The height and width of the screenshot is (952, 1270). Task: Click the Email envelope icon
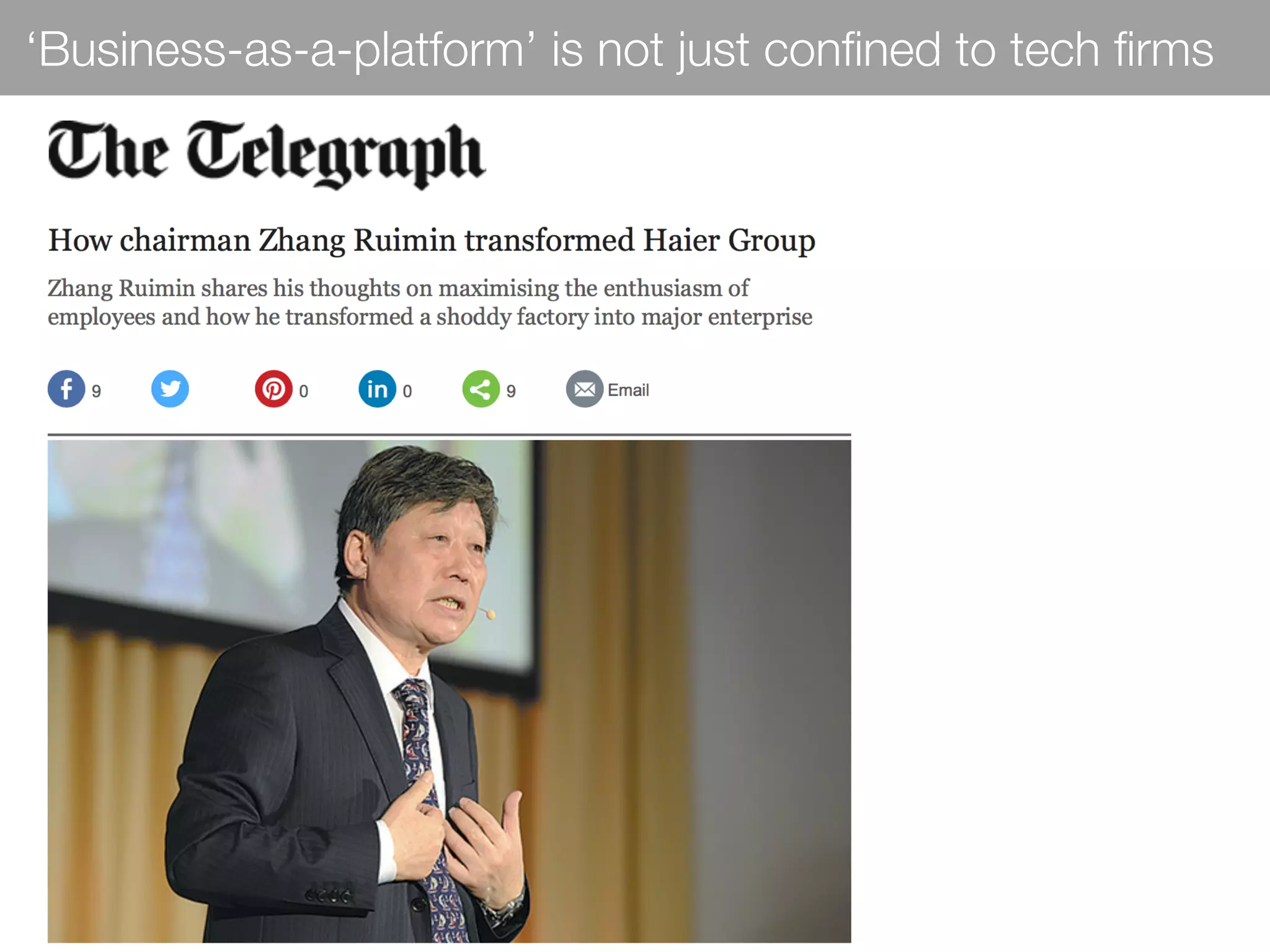[x=584, y=389]
